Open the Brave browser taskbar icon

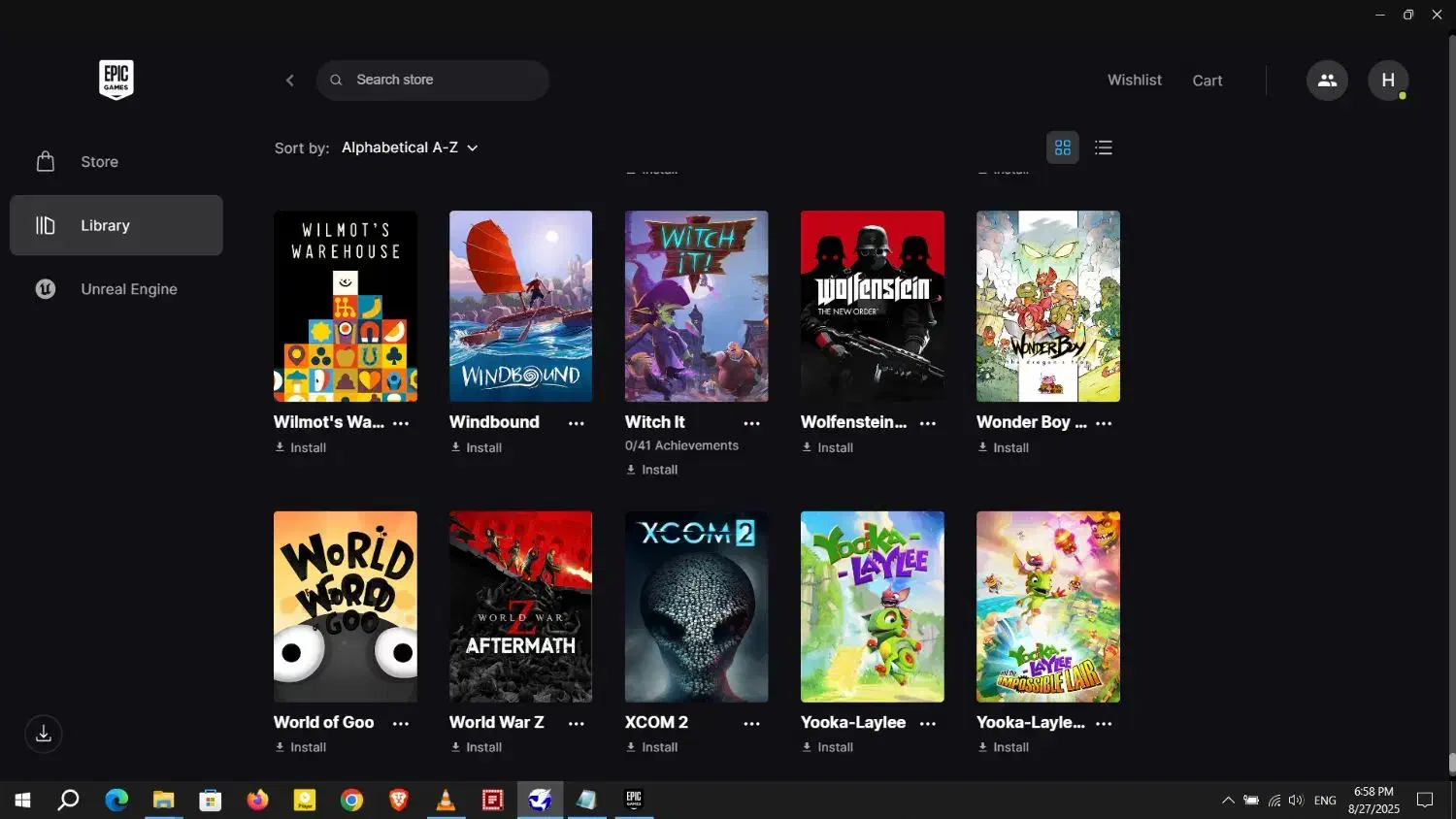coord(398,800)
